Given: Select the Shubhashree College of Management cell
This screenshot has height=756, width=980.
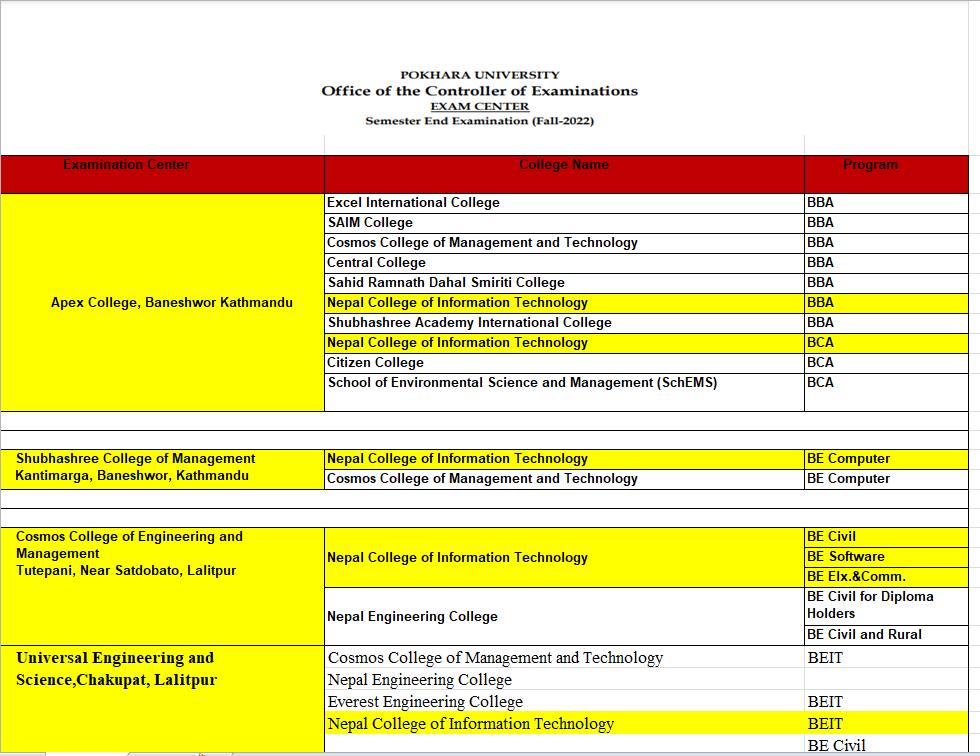Looking at the screenshot, I should 162,468.
